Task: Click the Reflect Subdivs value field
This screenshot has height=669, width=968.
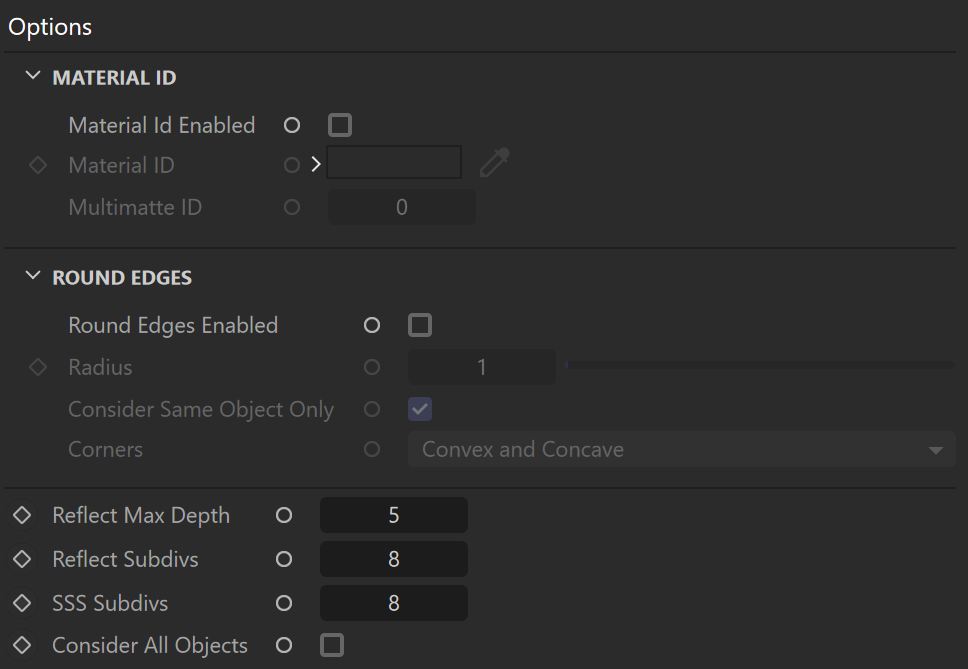Action: tap(394, 559)
